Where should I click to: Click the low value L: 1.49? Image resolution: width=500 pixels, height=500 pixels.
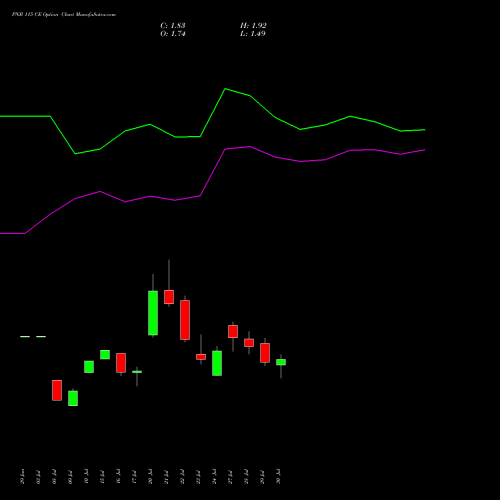(253, 34)
